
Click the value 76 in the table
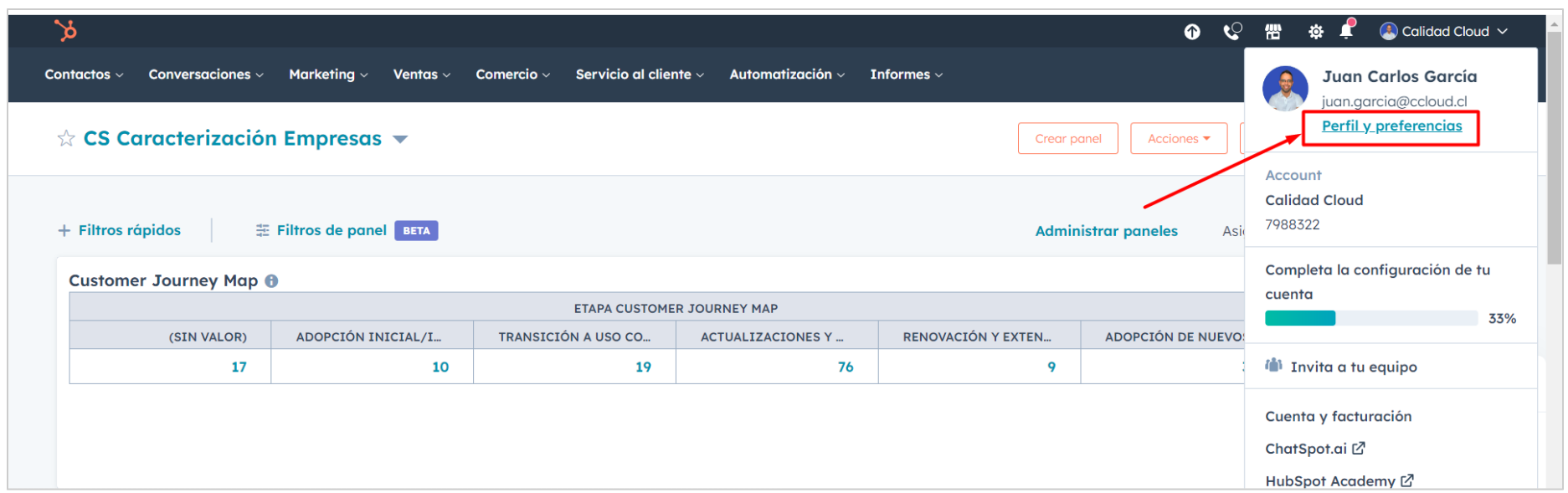click(x=846, y=367)
